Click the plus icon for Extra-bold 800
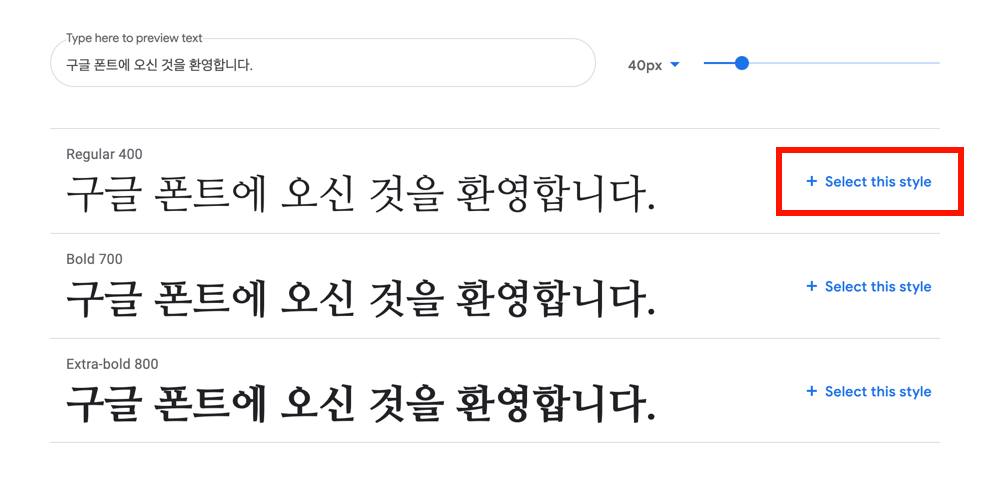1000x480 pixels. point(811,391)
